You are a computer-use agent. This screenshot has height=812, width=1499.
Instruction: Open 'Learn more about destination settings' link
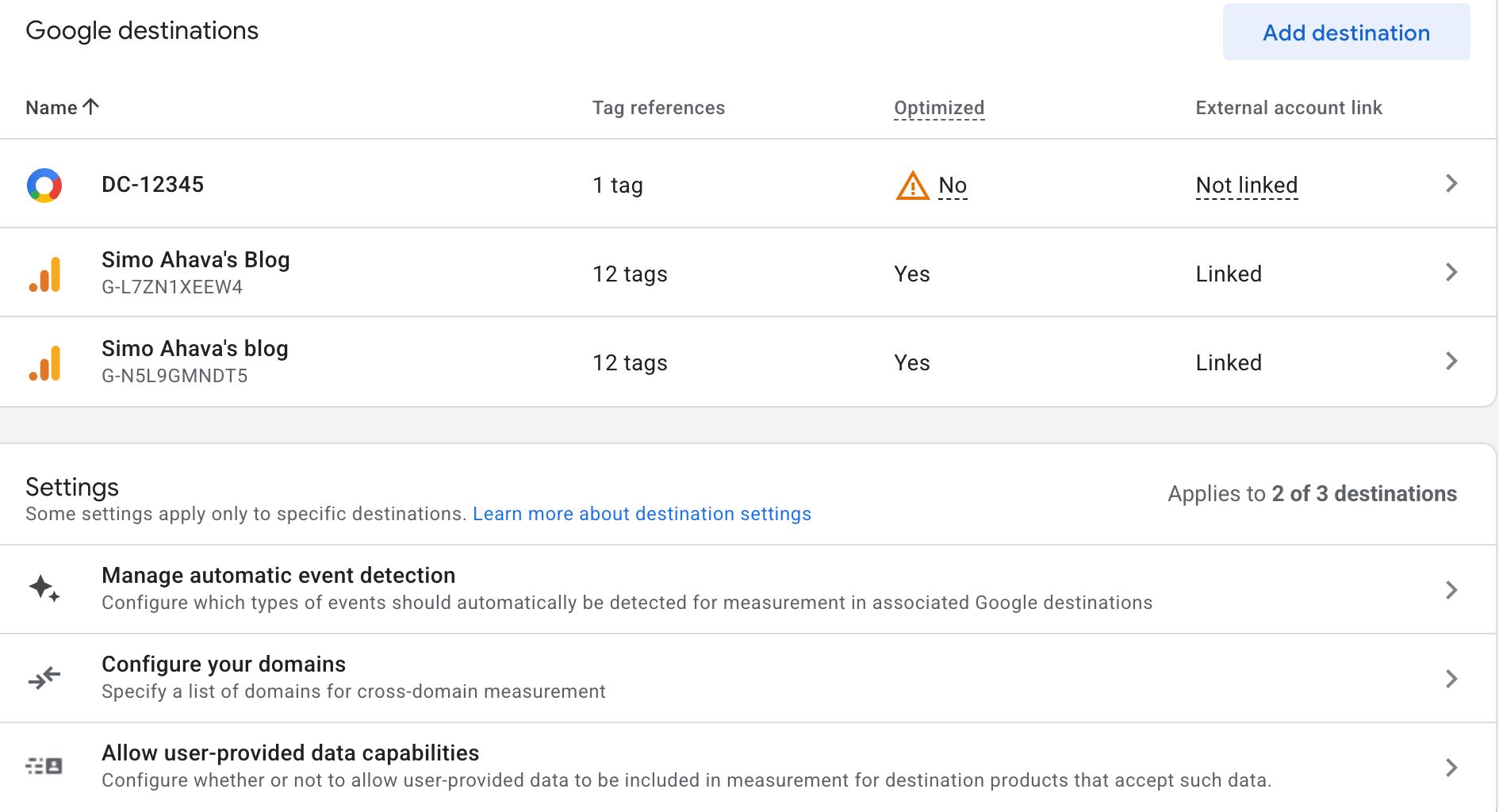point(642,514)
